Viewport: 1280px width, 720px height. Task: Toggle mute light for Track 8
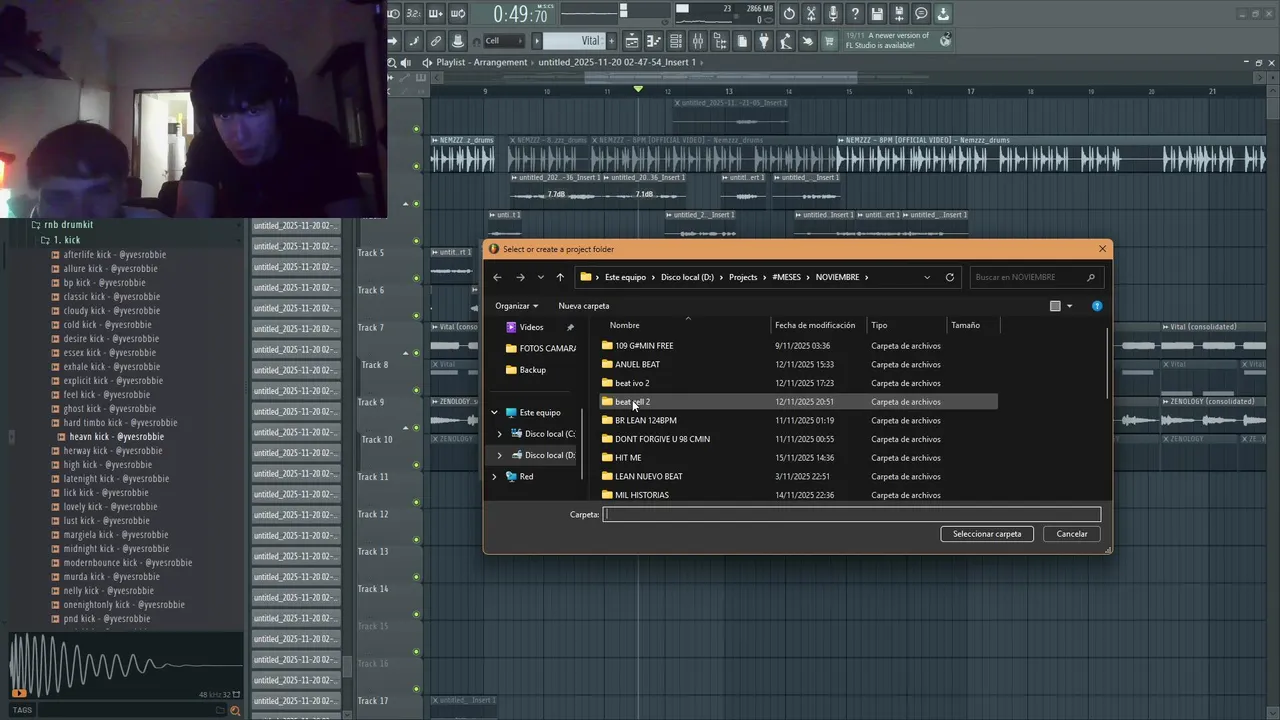click(x=416, y=390)
